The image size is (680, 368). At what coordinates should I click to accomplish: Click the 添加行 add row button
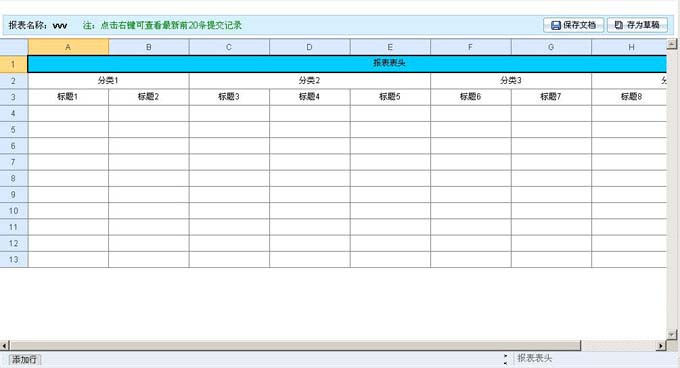click(x=24, y=359)
